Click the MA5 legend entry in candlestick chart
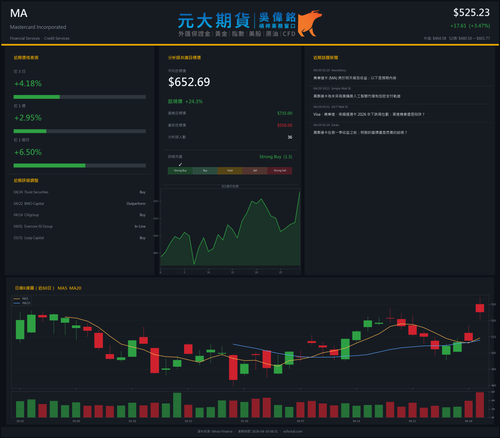 click(22, 299)
